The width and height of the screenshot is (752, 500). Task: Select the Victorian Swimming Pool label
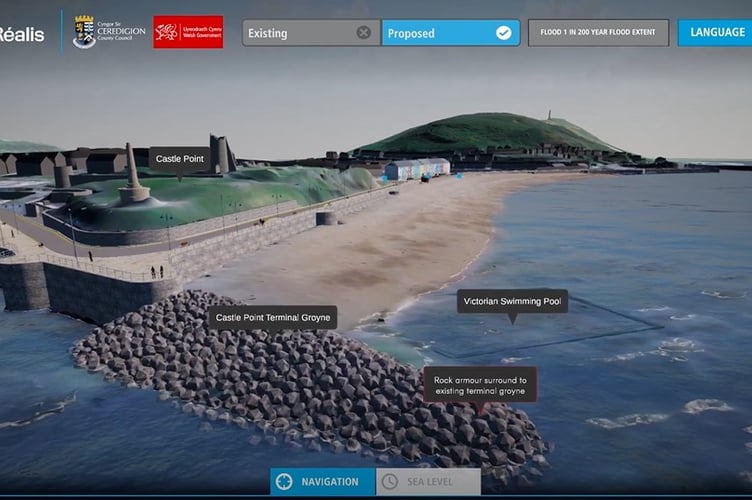pos(512,302)
